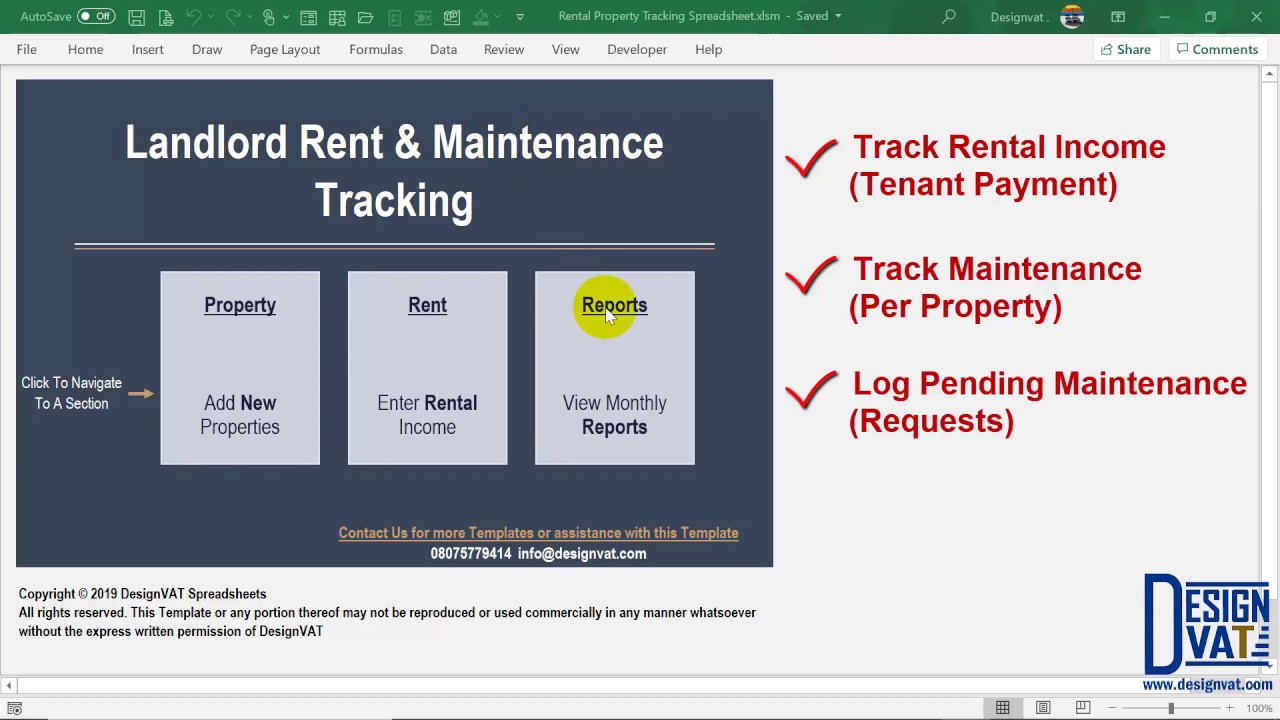
Task: Click the horizontal scrollbar left arrow
Action: pyautogui.click(x=9, y=685)
